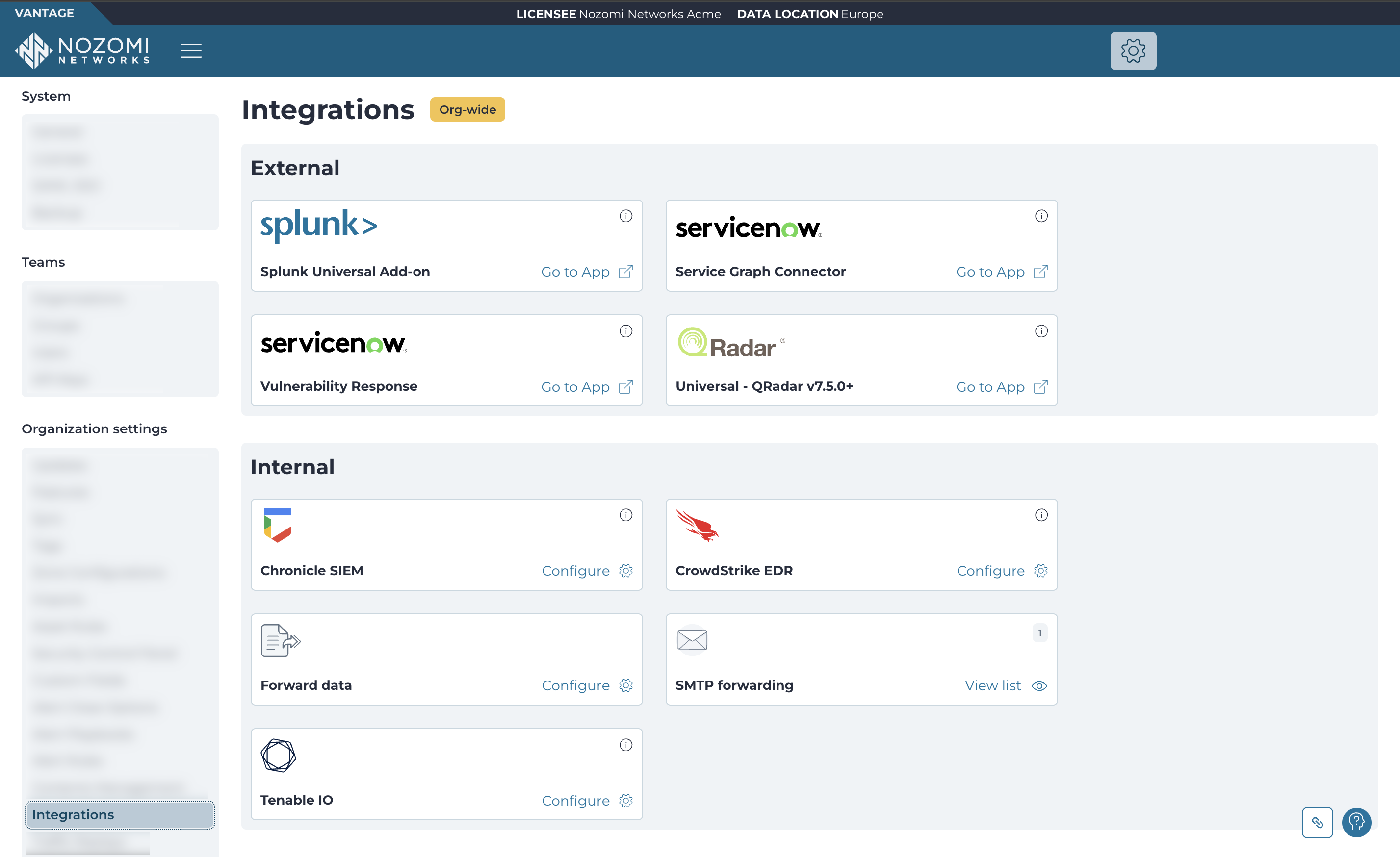Click the Organization settings sidebar heading

click(94, 429)
